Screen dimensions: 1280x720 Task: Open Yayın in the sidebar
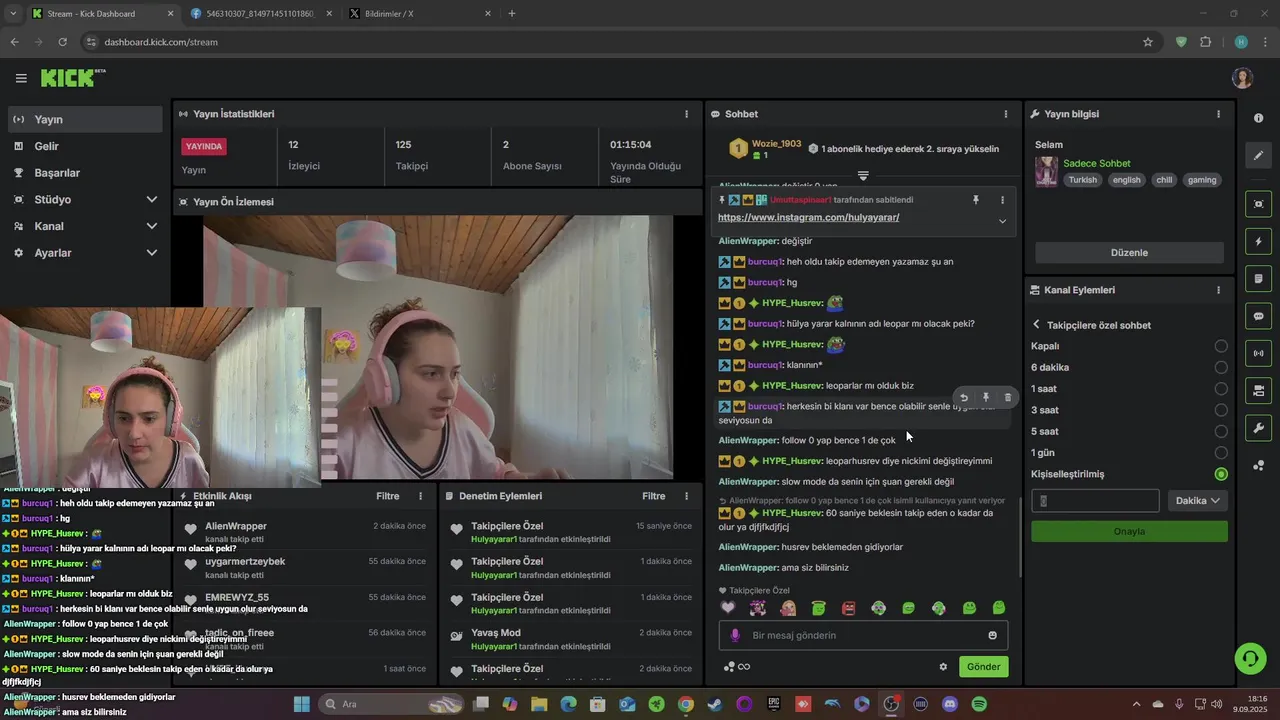[86, 119]
